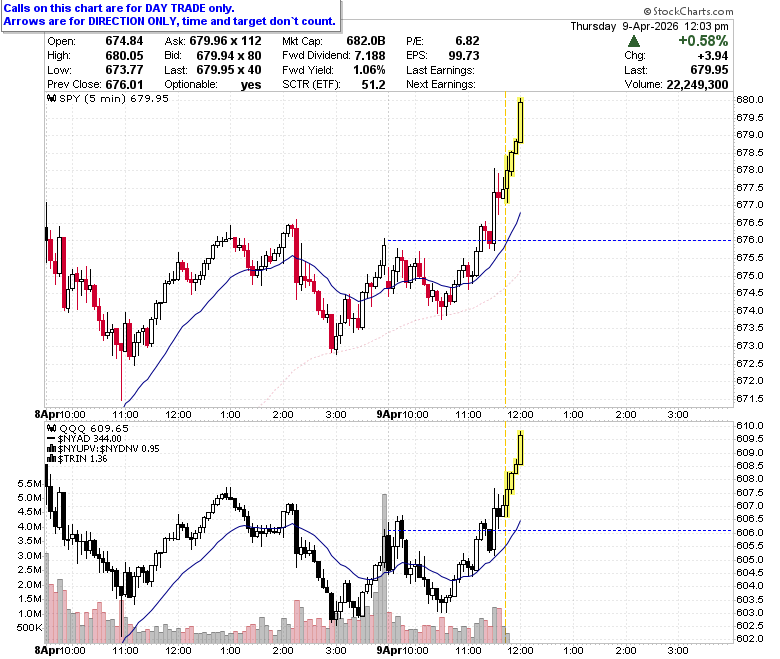The width and height of the screenshot is (780, 659).
Task: Click the $NYAD line legend icon
Action: point(51,439)
